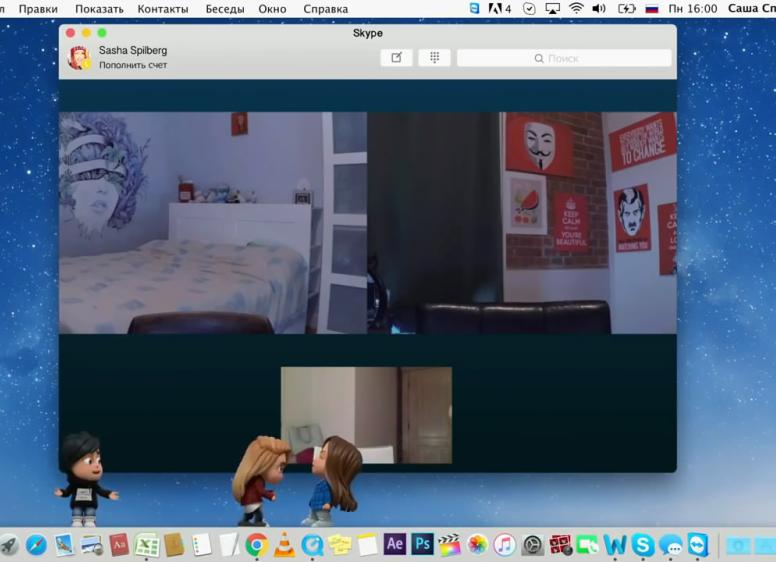Open the Правки menu
This screenshot has height=562, width=776.
38,9
